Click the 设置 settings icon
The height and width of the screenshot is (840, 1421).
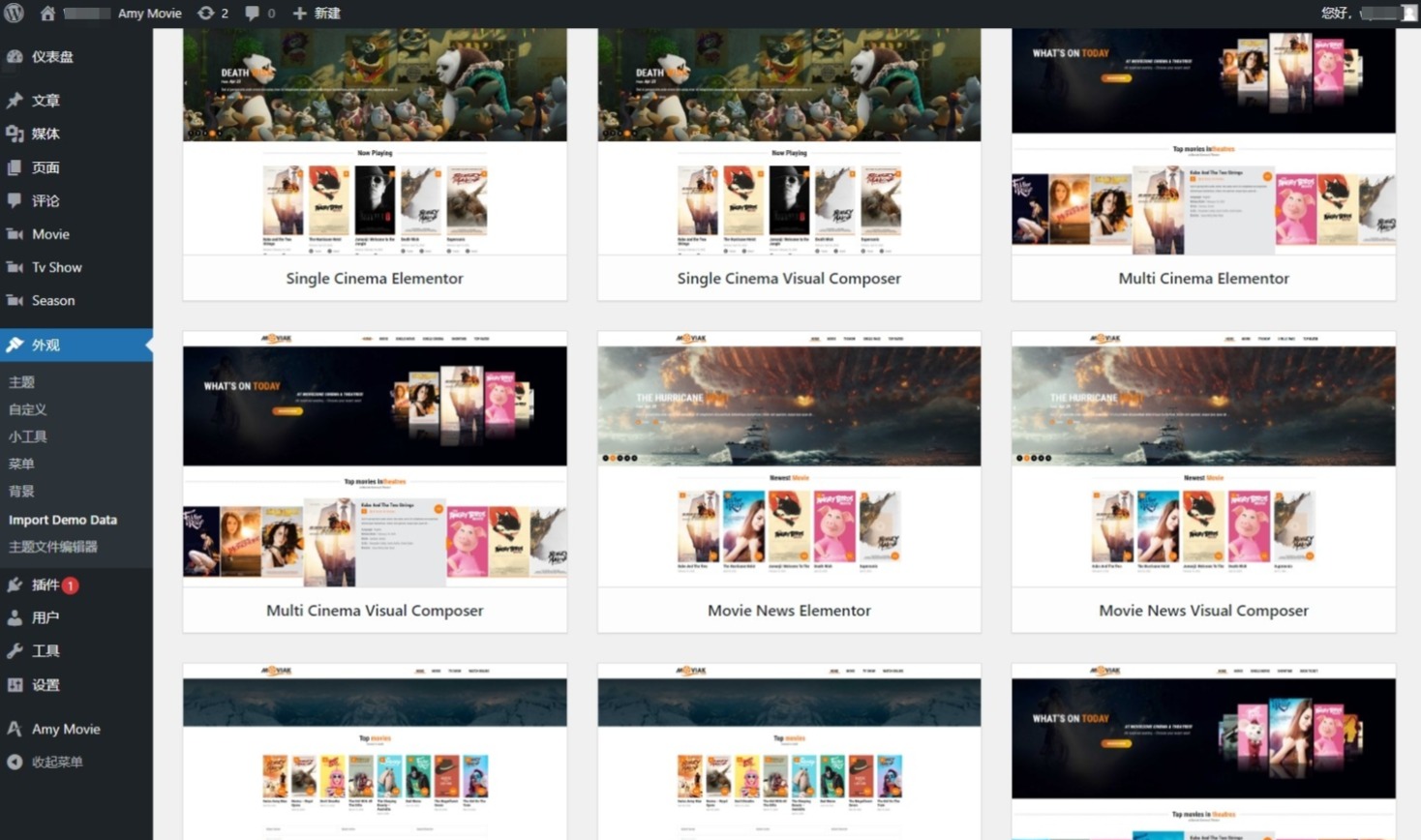coord(15,684)
